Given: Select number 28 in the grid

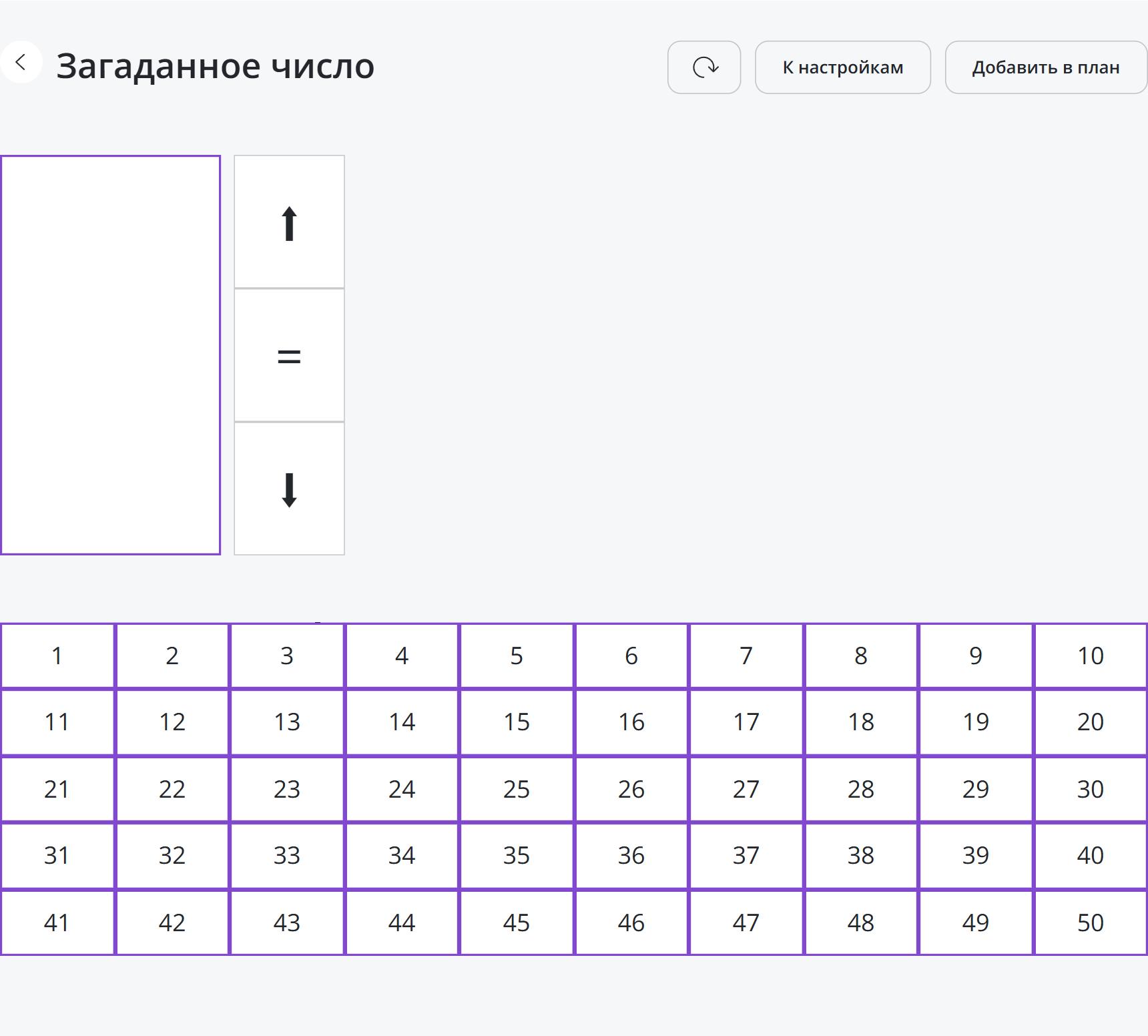Looking at the screenshot, I should pos(861,789).
